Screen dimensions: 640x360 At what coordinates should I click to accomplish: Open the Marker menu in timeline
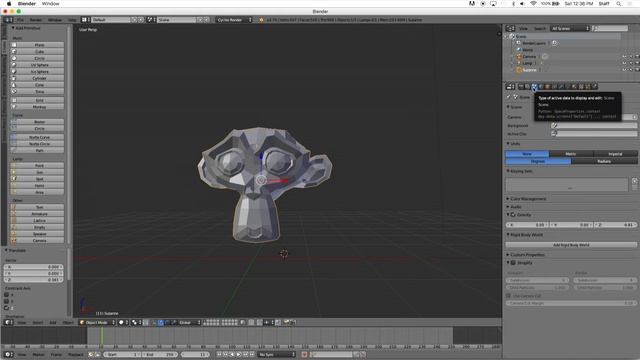[38, 355]
